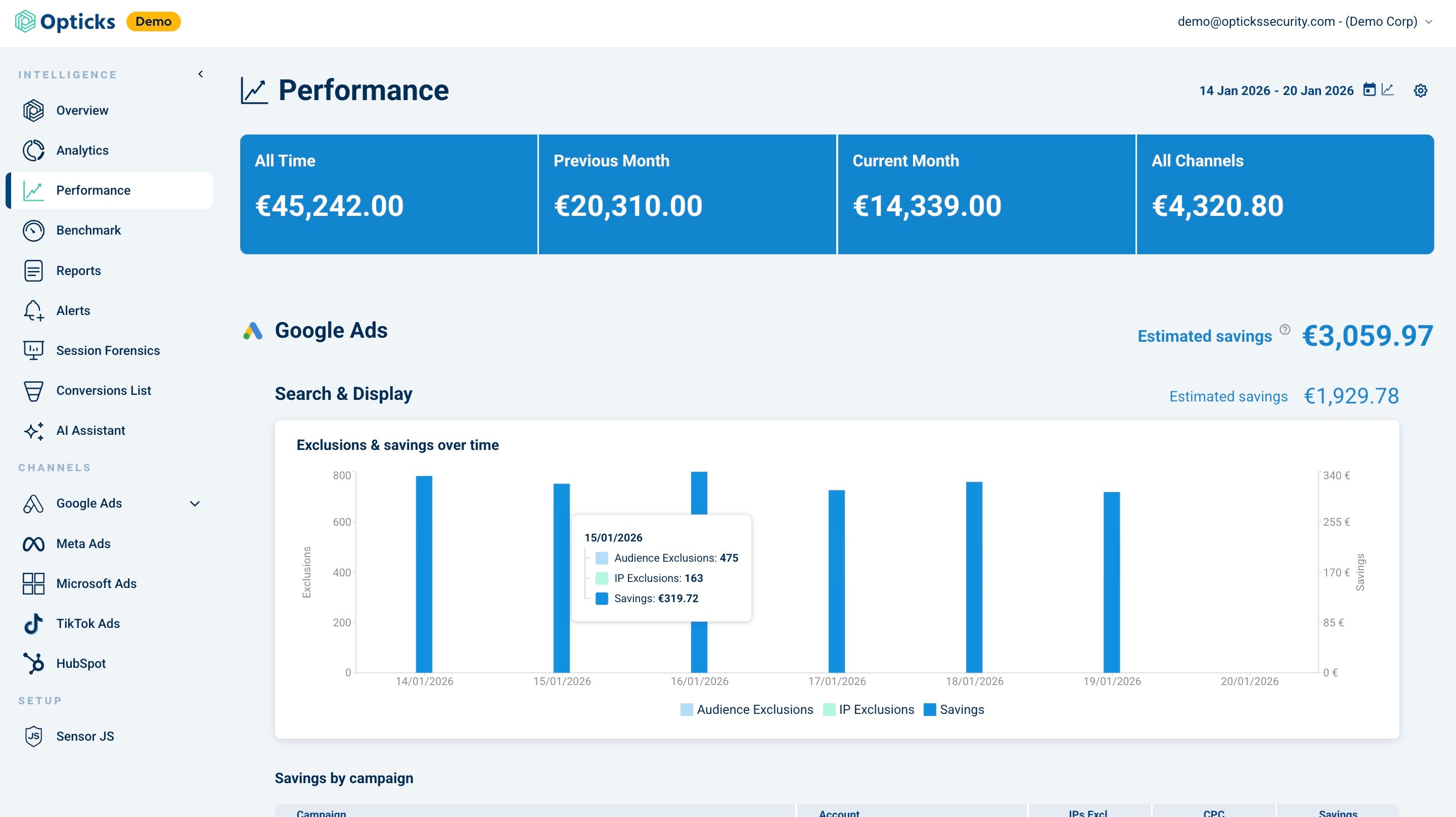Viewport: 1456px width, 817px height.
Task: Open the Reports menu item
Action: pos(78,271)
